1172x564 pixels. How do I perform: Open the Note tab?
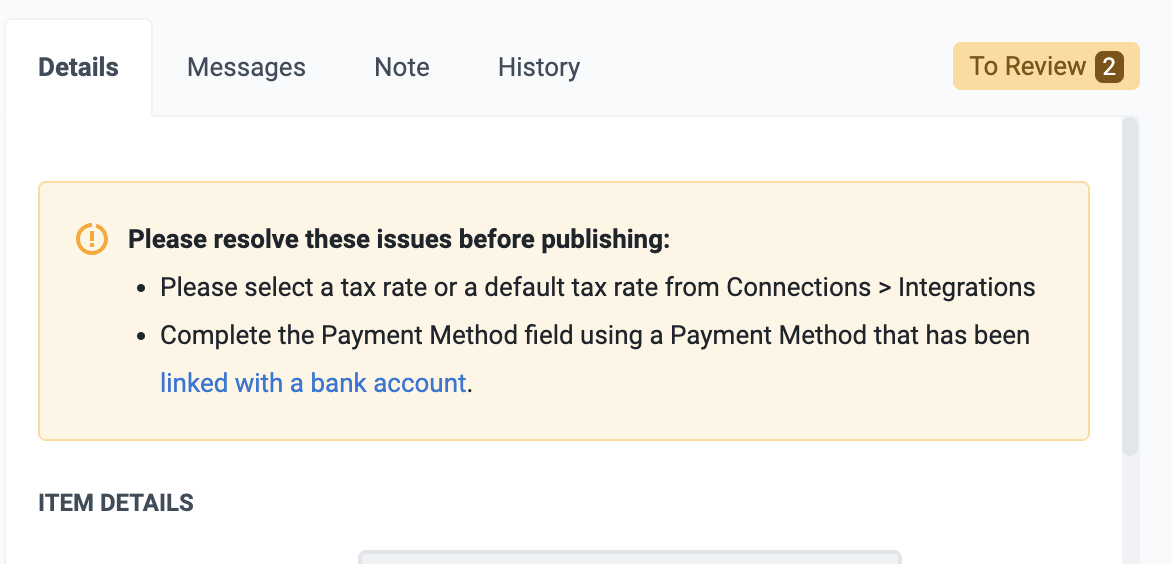(402, 67)
